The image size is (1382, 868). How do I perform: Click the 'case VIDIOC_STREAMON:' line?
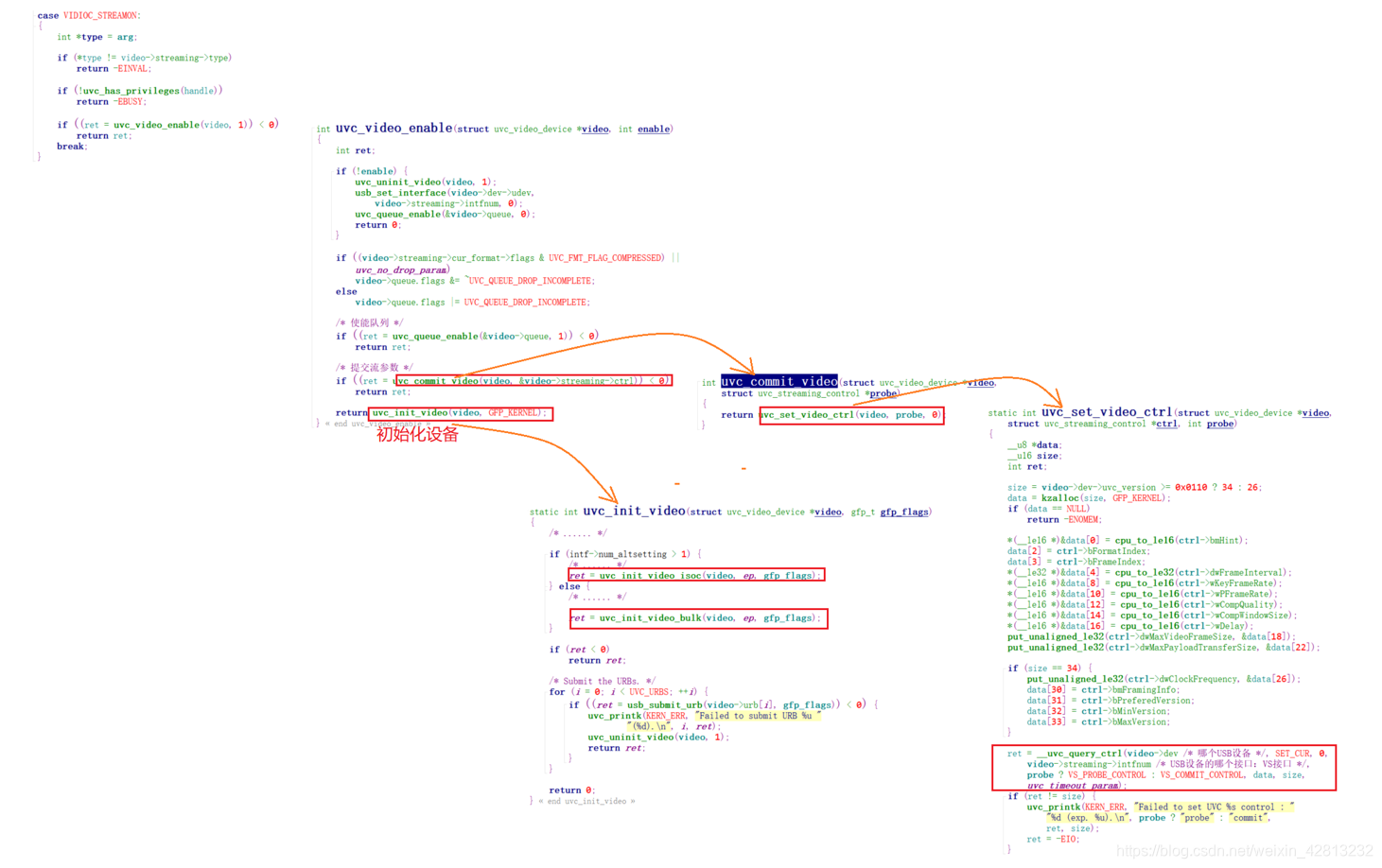[x=89, y=16]
